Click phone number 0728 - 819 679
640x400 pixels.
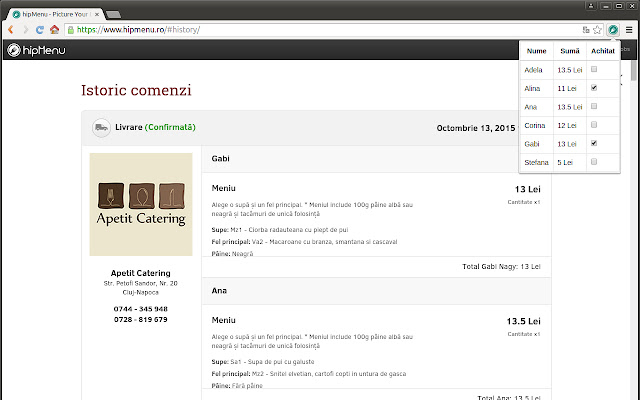[x=140, y=320]
